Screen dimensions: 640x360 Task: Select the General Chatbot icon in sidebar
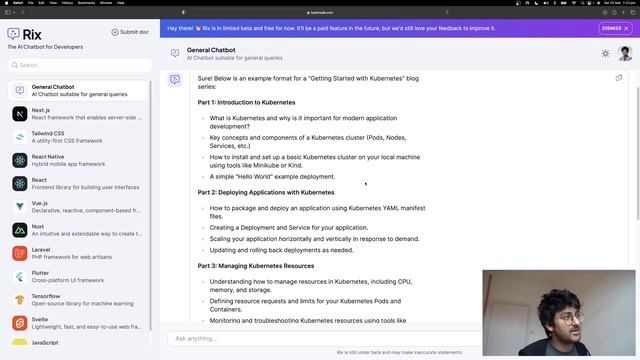click(x=20, y=91)
